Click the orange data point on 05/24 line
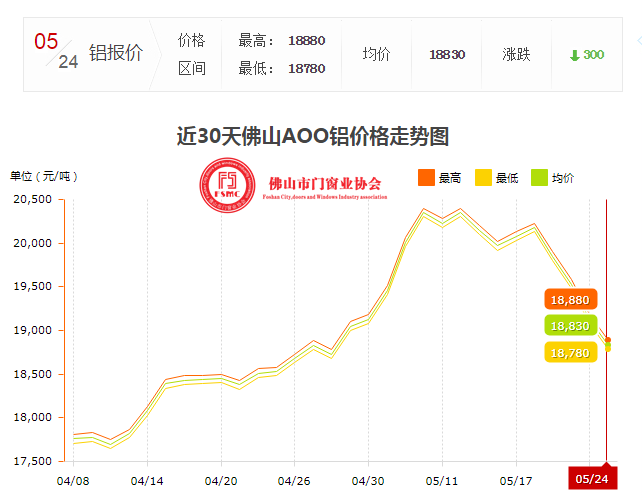The image size is (642, 501). tap(608, 340)
